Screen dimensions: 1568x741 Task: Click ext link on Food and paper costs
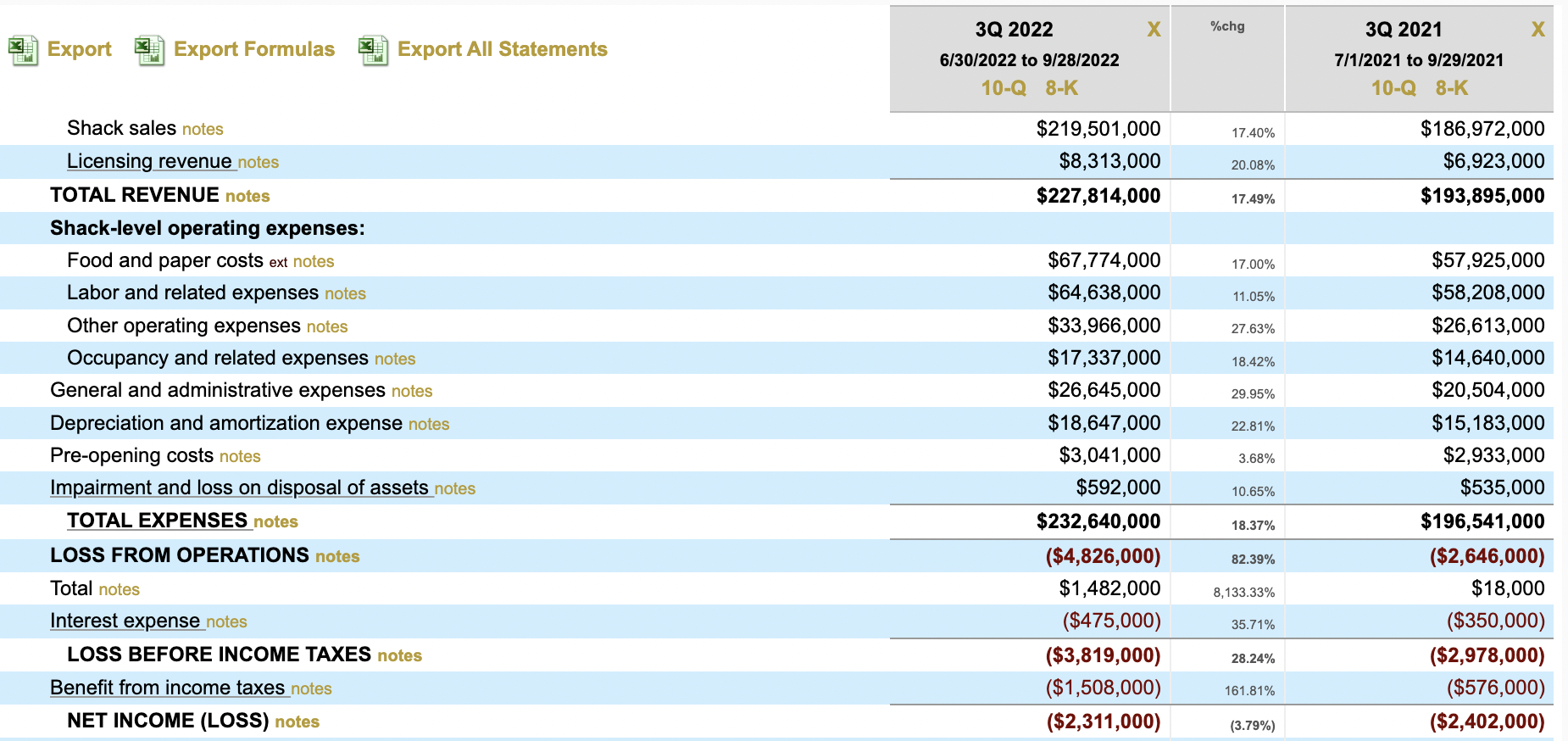[x=278, y=263]
